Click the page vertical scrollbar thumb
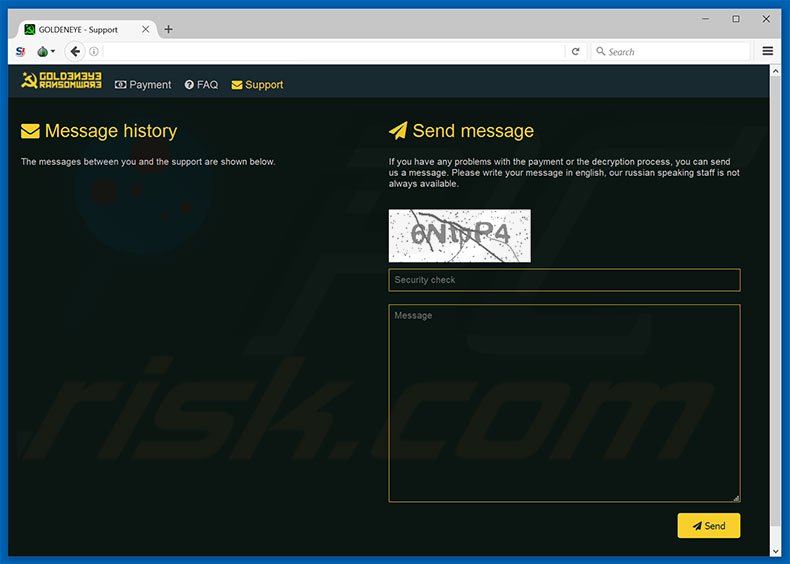 pyautogui.click(x=775, y=300)
